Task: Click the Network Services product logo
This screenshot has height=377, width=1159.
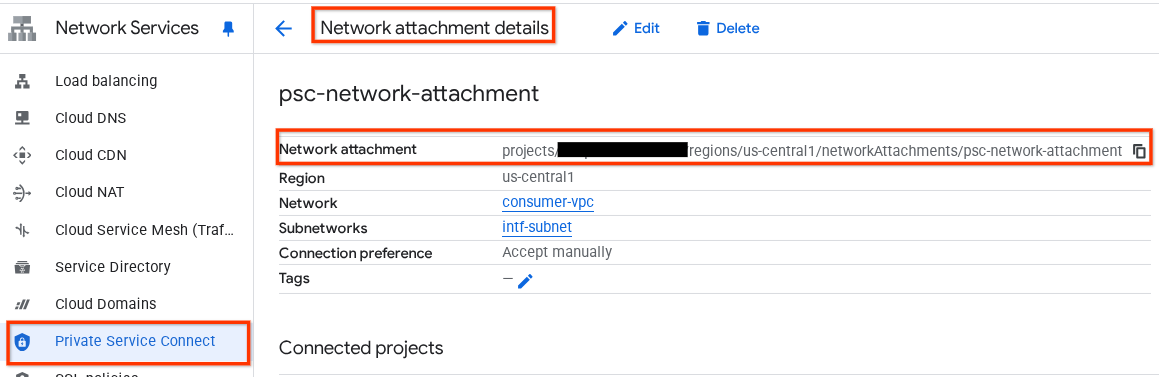Action: pos(22,29)
